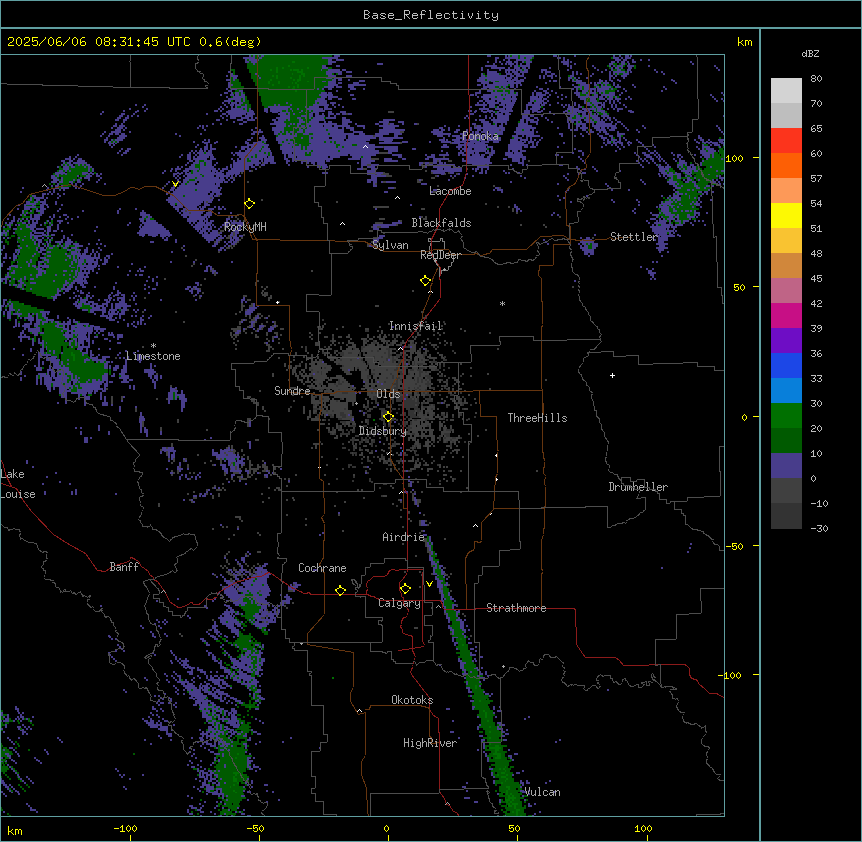The height and width of the screenshot is (842, 862).
Task: Select the yellow V marker northwest of RockyMH
Action: click(x=175, y=184)
